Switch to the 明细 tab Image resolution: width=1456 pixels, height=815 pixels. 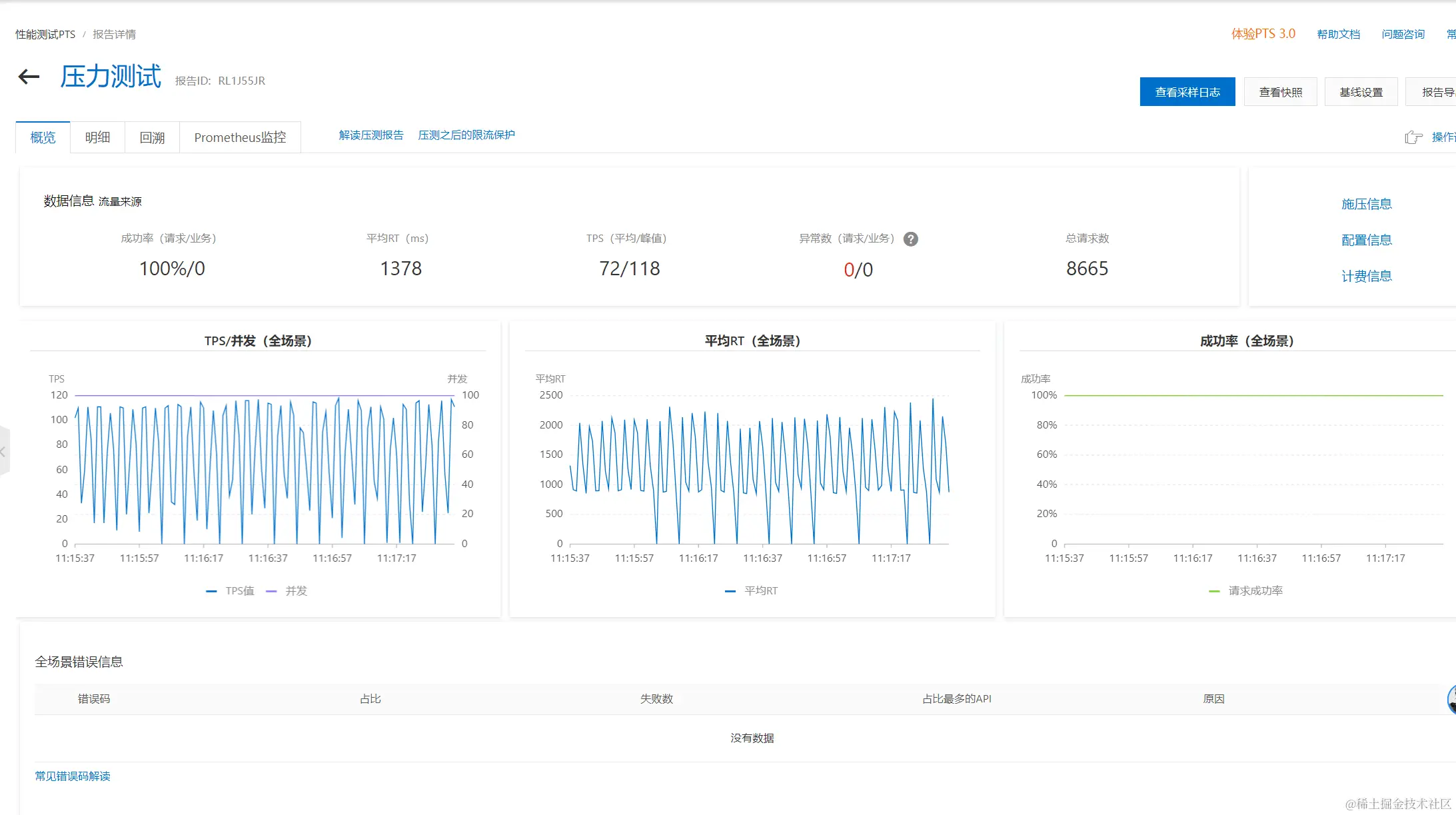(97, 138)
